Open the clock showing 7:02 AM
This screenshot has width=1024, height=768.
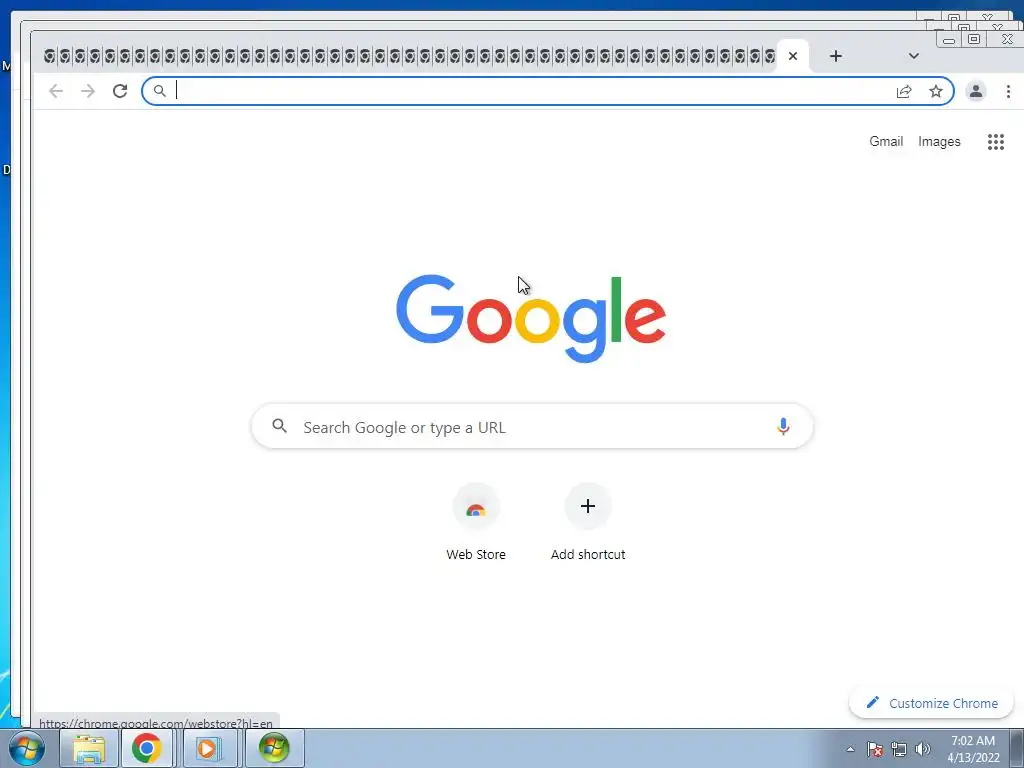point(973,749)
